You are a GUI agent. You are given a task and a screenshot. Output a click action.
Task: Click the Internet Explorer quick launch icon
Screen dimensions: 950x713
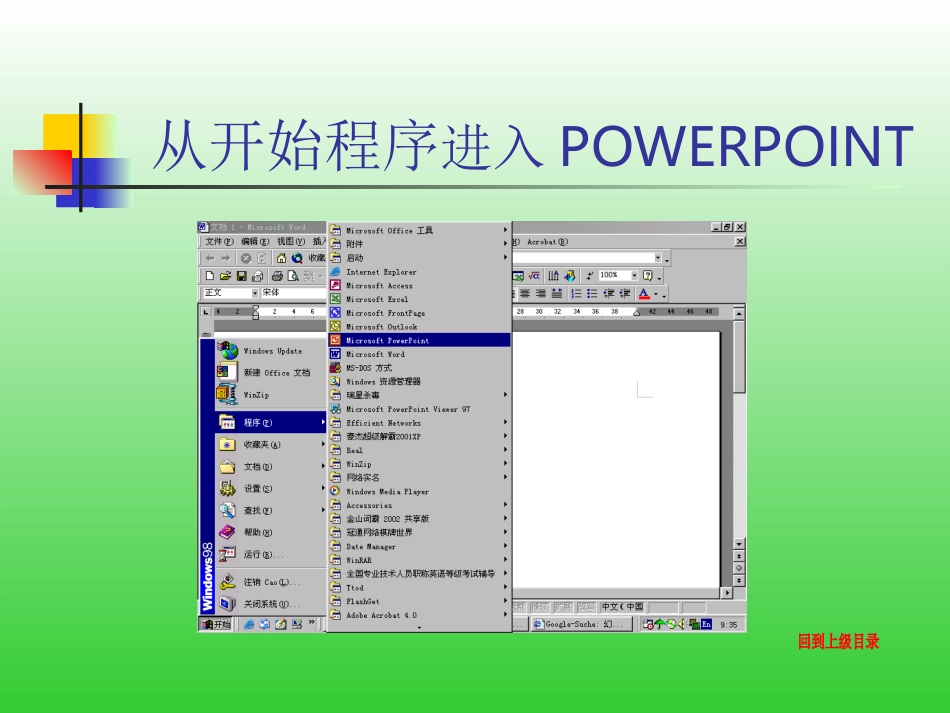(248, 624)
